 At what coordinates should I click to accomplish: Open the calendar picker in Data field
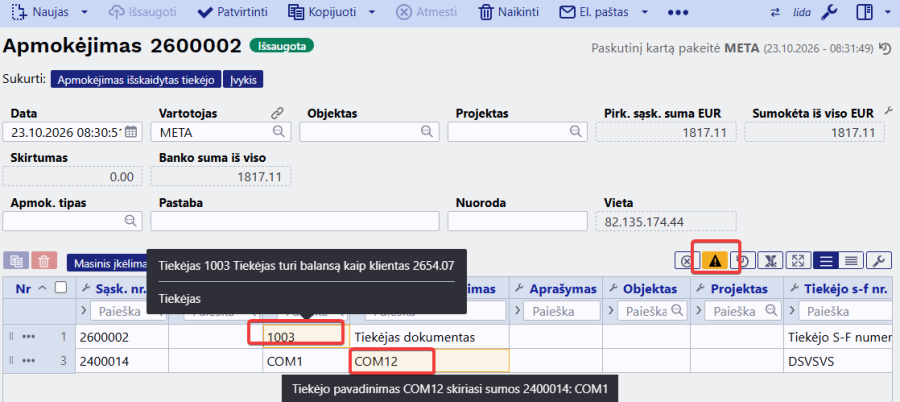point(131,132)
